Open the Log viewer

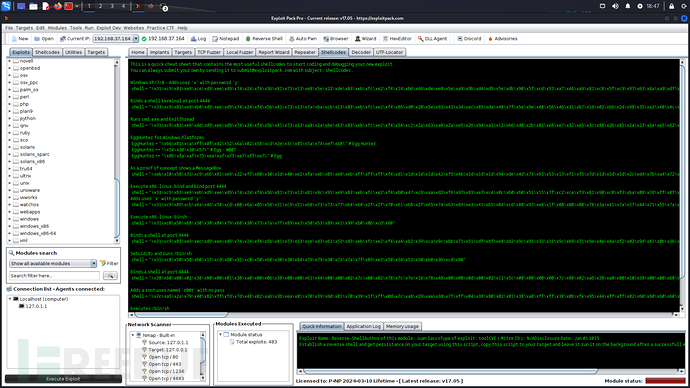click(198, 39)
